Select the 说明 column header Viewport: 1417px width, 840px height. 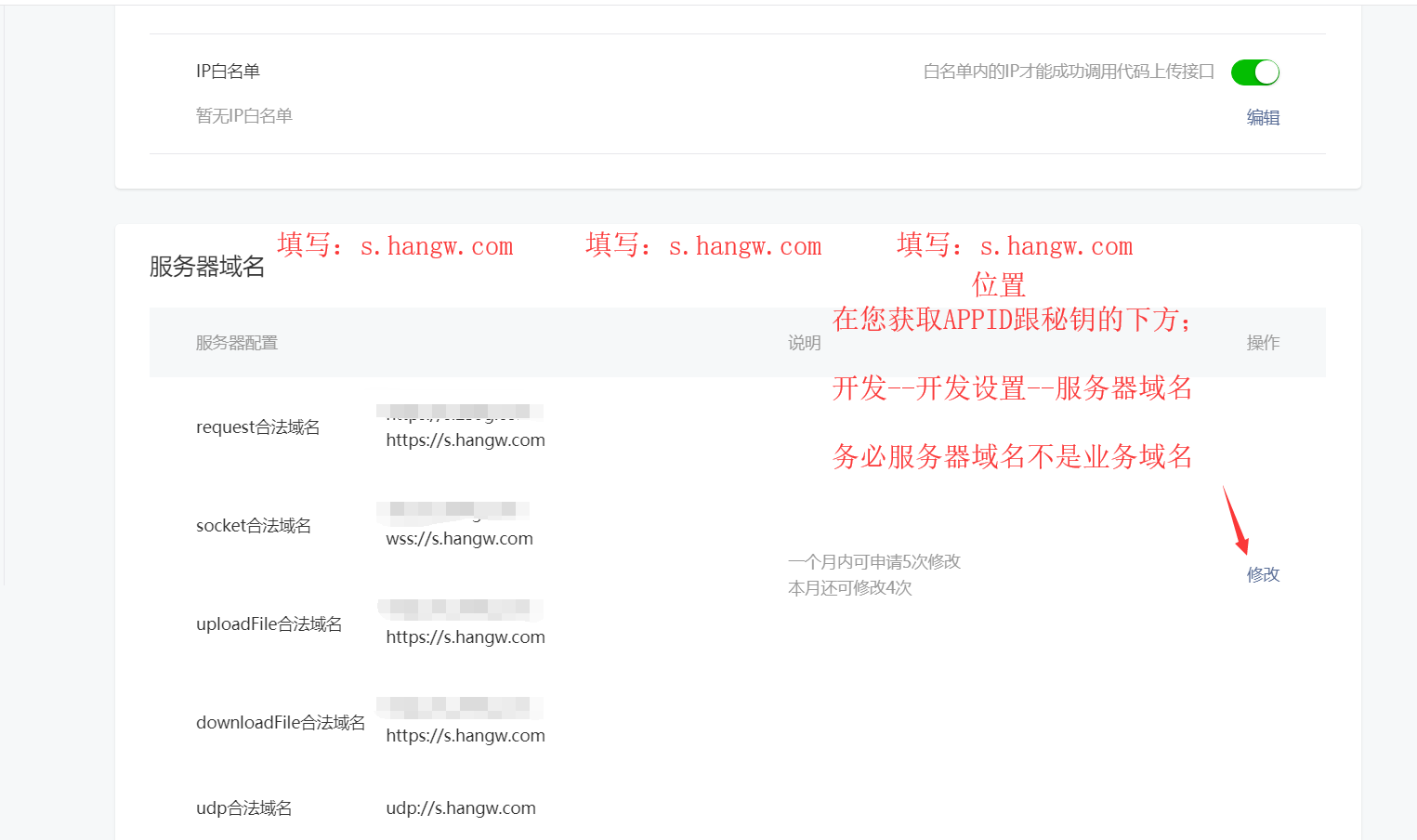pyautogui.click(x=805, y=343)
